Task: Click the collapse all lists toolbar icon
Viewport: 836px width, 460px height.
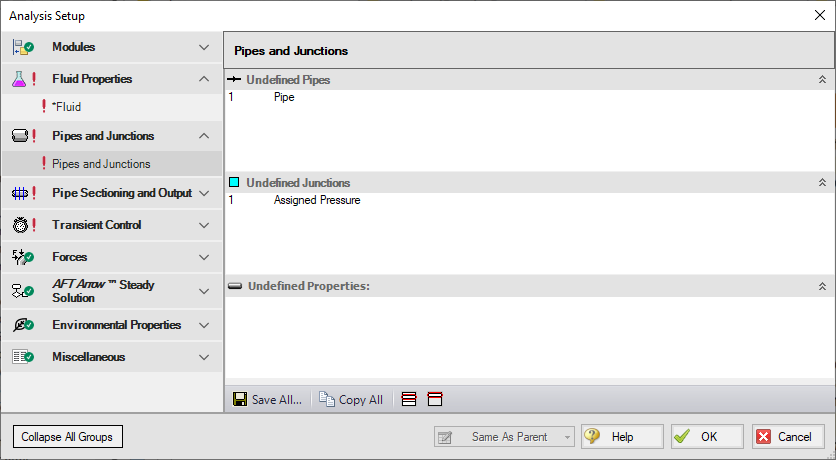Action: [x=435, y=399]
